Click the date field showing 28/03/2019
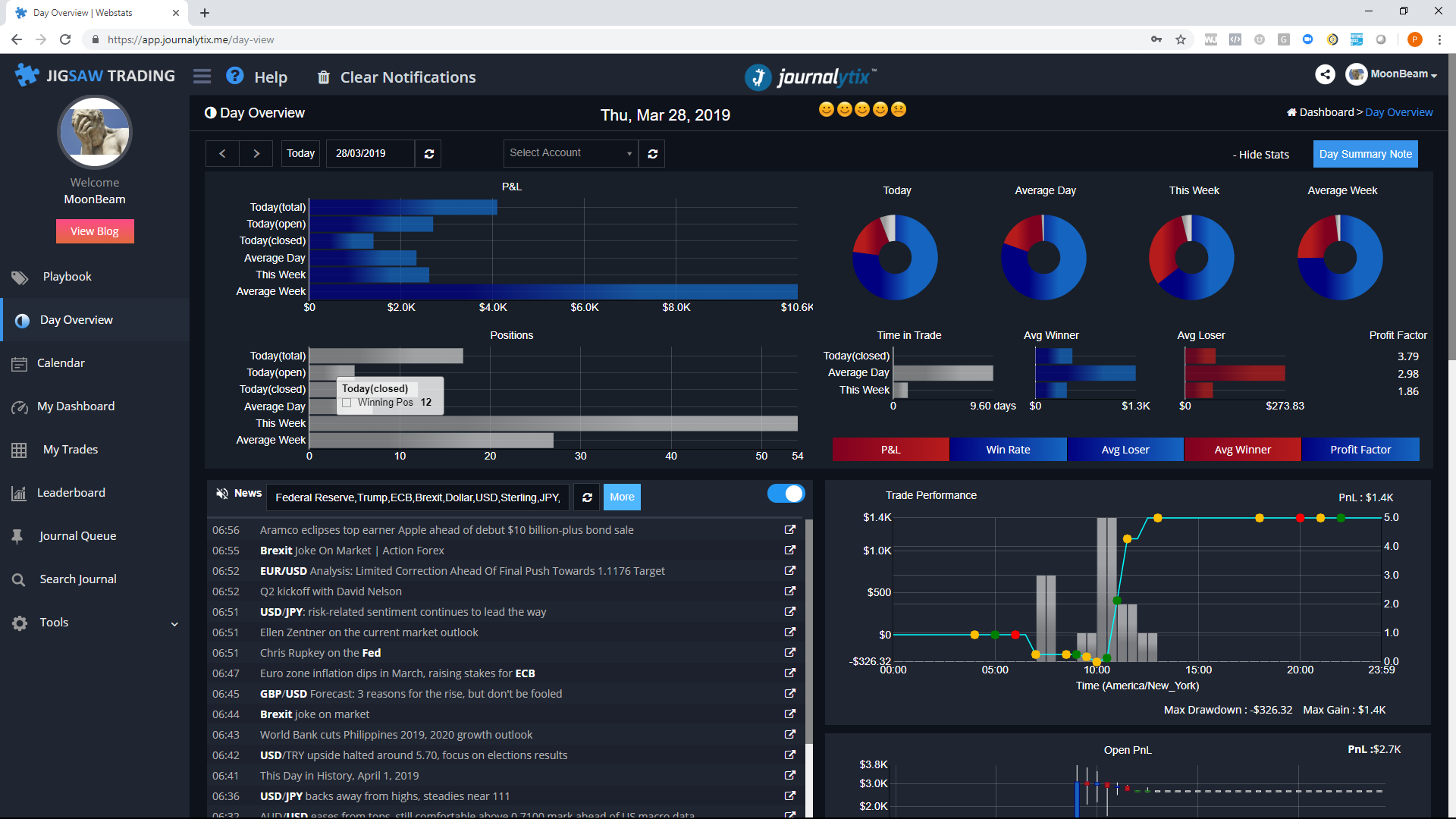Image resolution: width=1456 pixels, height=819 pixels. 370,153
